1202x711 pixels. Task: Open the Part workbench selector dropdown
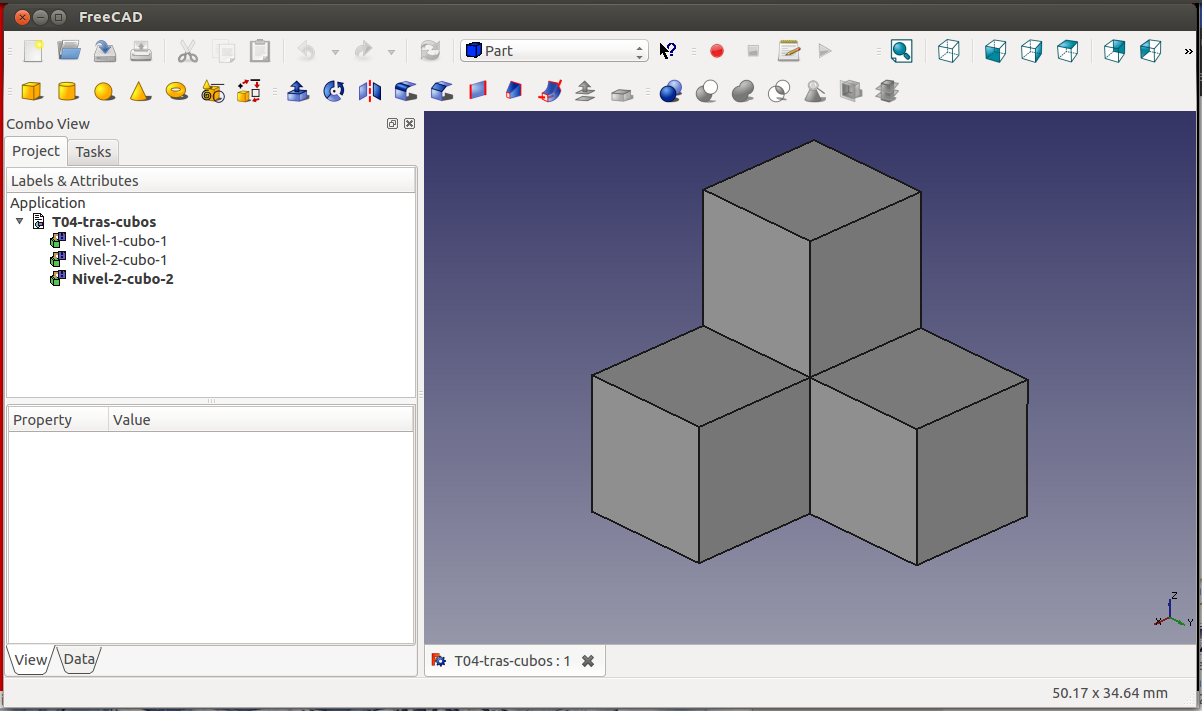click(554, 51)
